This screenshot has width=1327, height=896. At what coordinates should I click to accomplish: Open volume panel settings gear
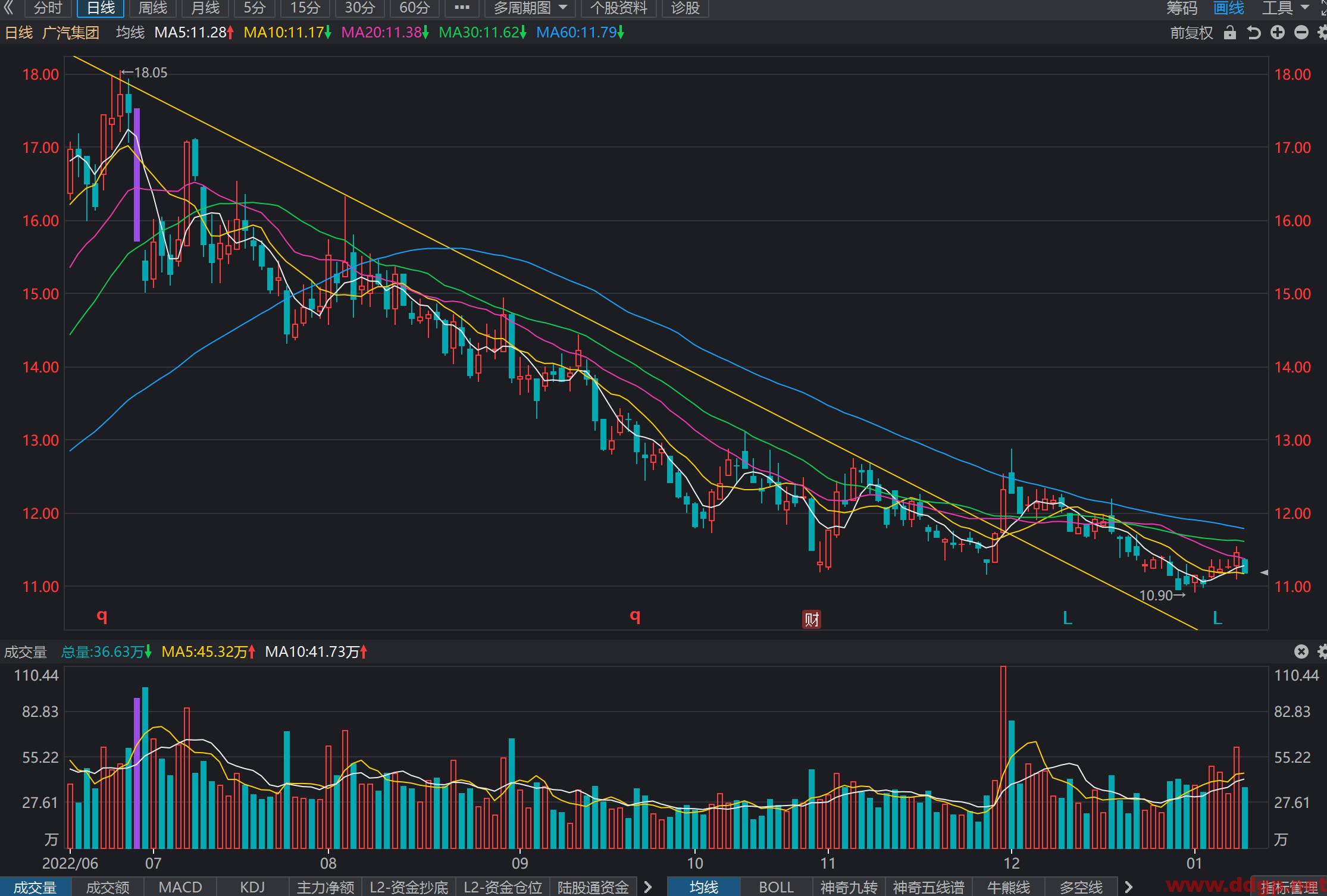[x=1322, y=651]
